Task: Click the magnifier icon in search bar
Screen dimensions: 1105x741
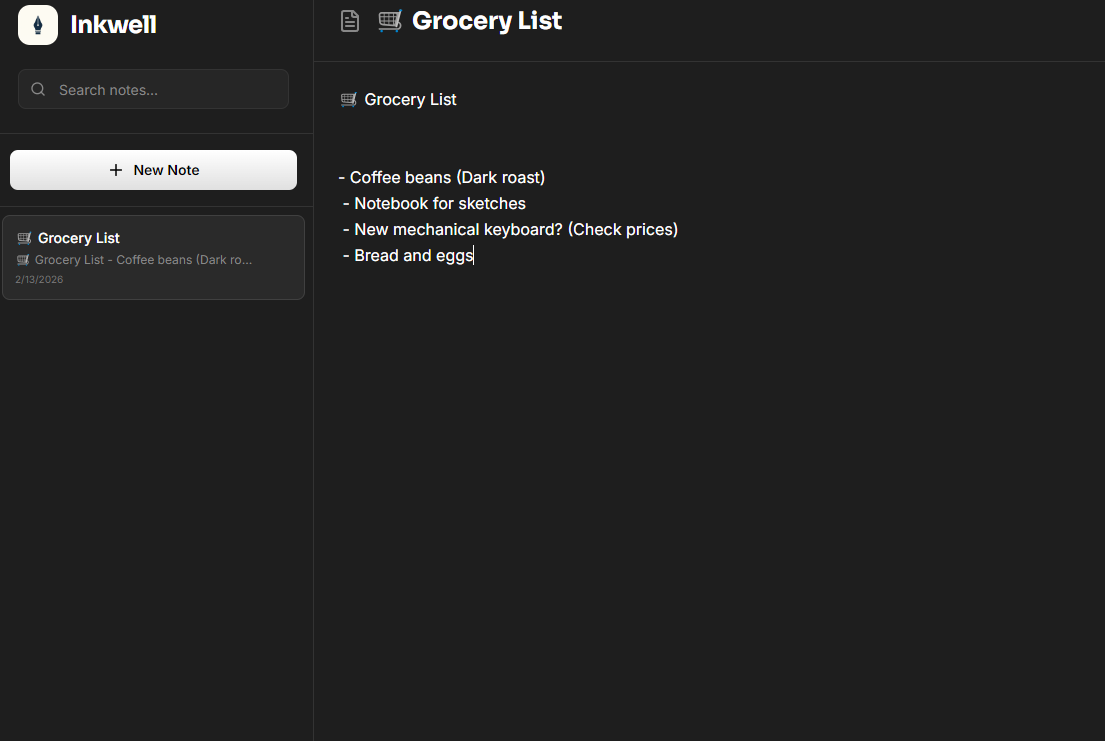Action: click(39, 90)
